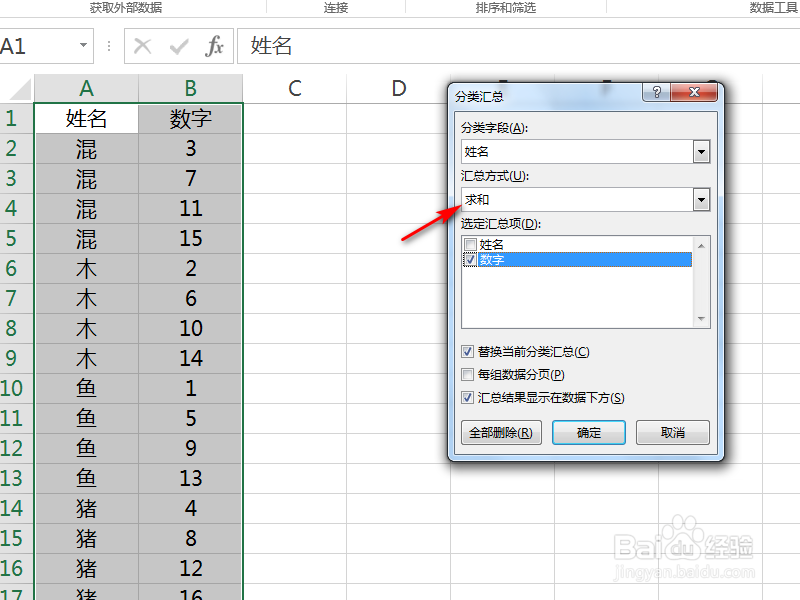800x600 pixels.
Task: Click the 全部删除 button
Action: 500,432
